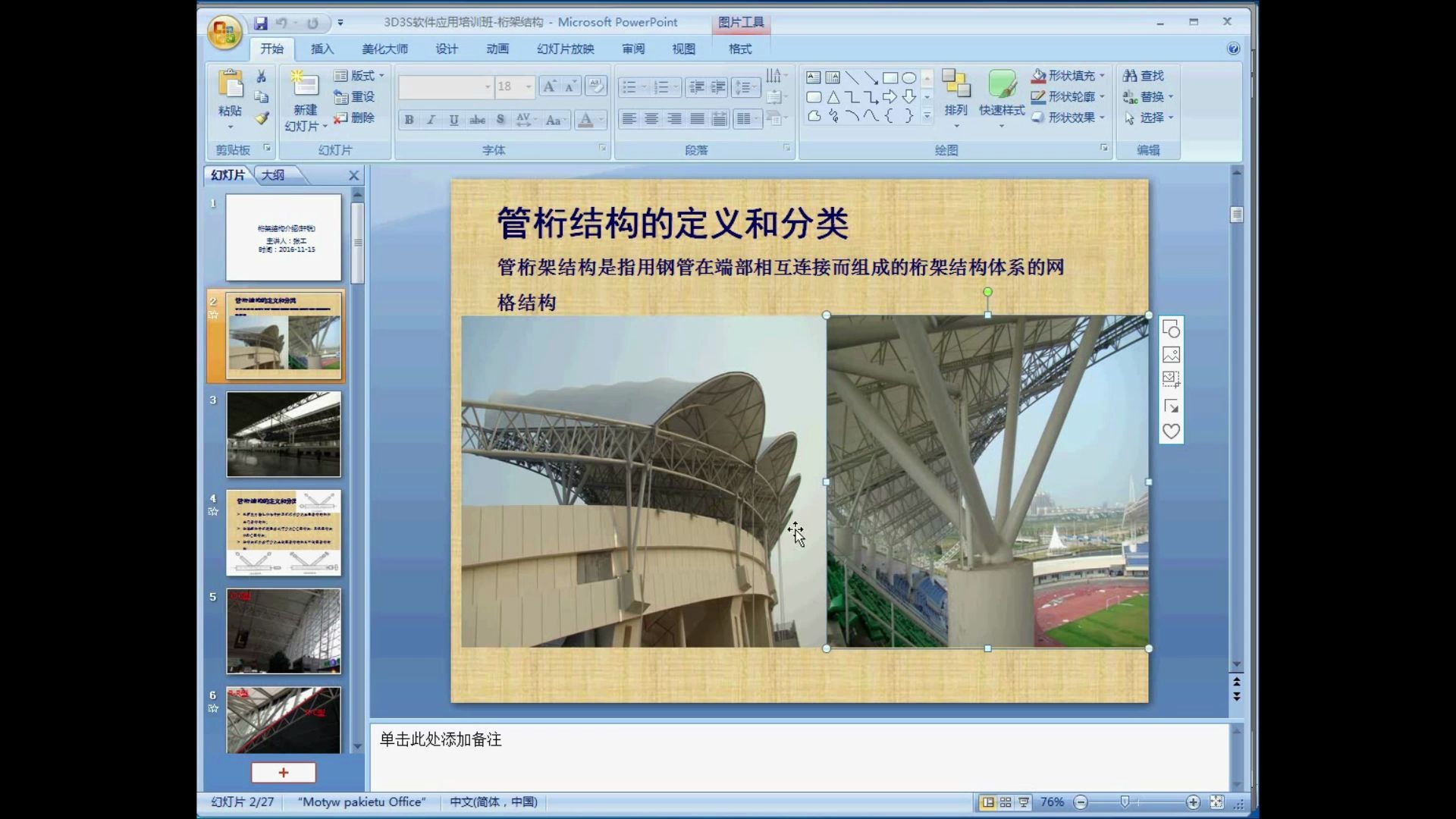Viewport: 1456px width, 819px height.
Task: Toggle underline formatting
Action: pyautogui.click(x=453, y=120)
